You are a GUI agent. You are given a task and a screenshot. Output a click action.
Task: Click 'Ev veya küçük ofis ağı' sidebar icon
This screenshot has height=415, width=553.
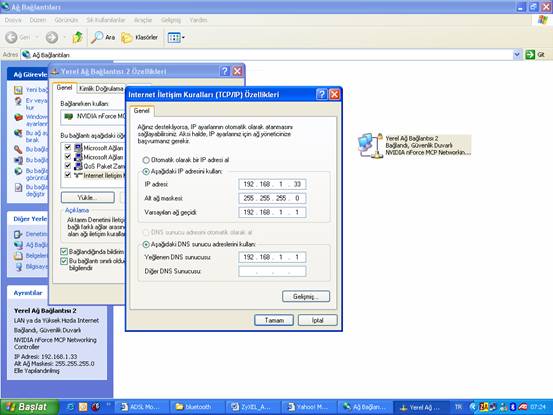click(x=18, y=102)
